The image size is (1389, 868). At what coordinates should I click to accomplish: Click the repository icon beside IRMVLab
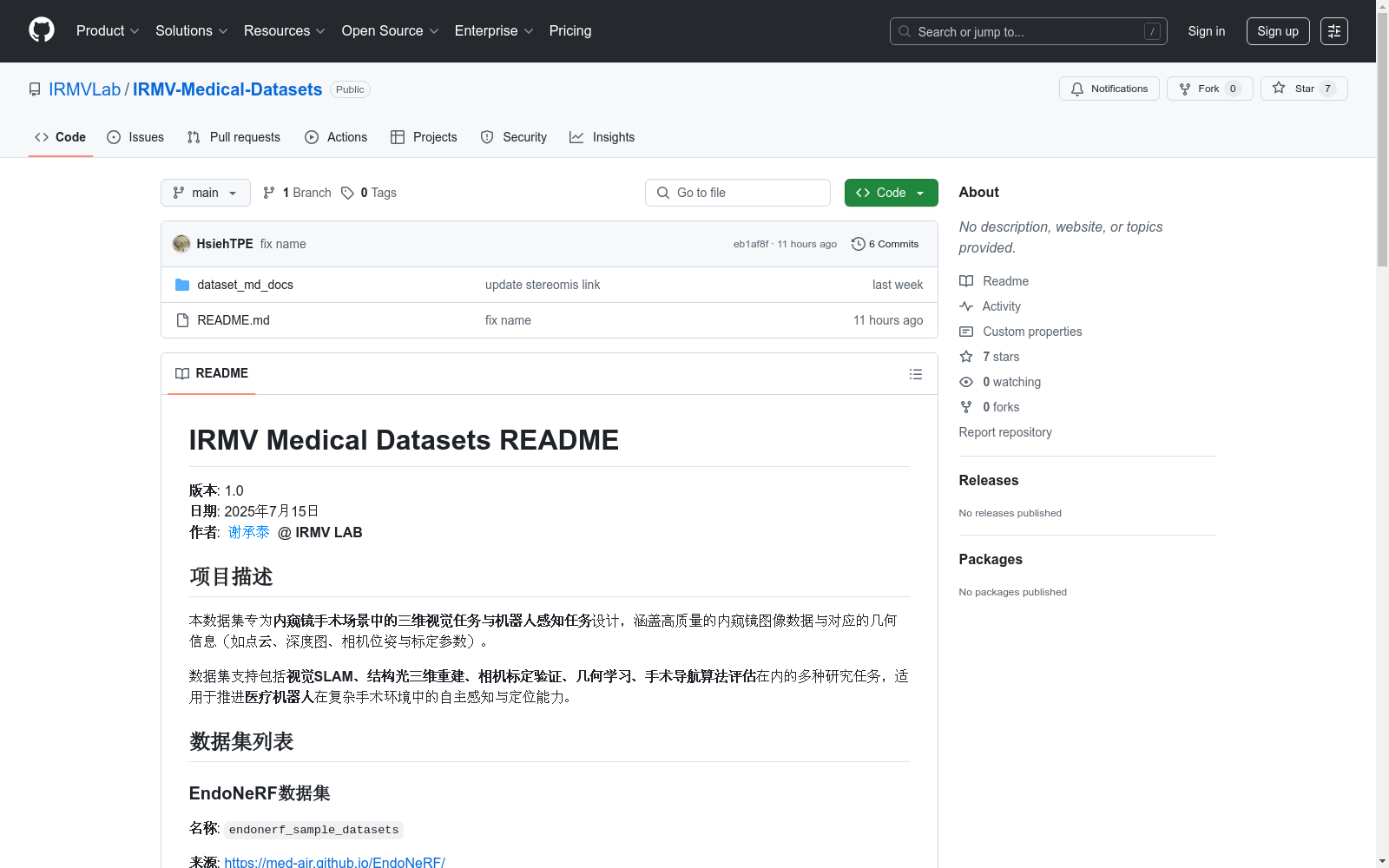coord(35,89)
